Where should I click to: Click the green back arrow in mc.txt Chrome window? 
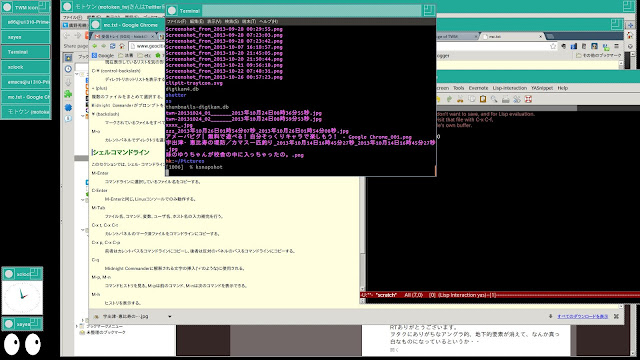(x=95, y=46)
